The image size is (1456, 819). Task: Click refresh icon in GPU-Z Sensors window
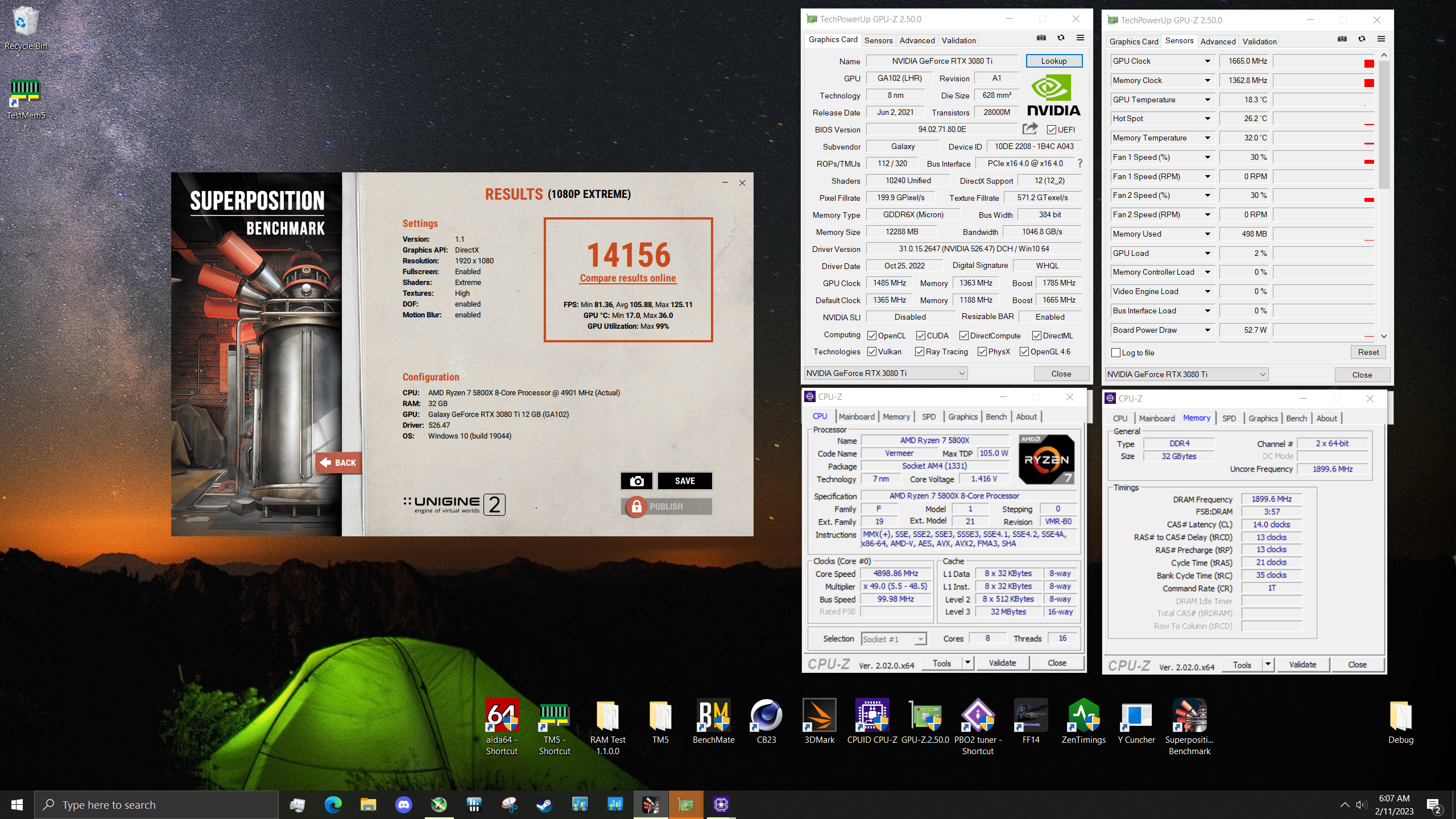click(1362, 39)
